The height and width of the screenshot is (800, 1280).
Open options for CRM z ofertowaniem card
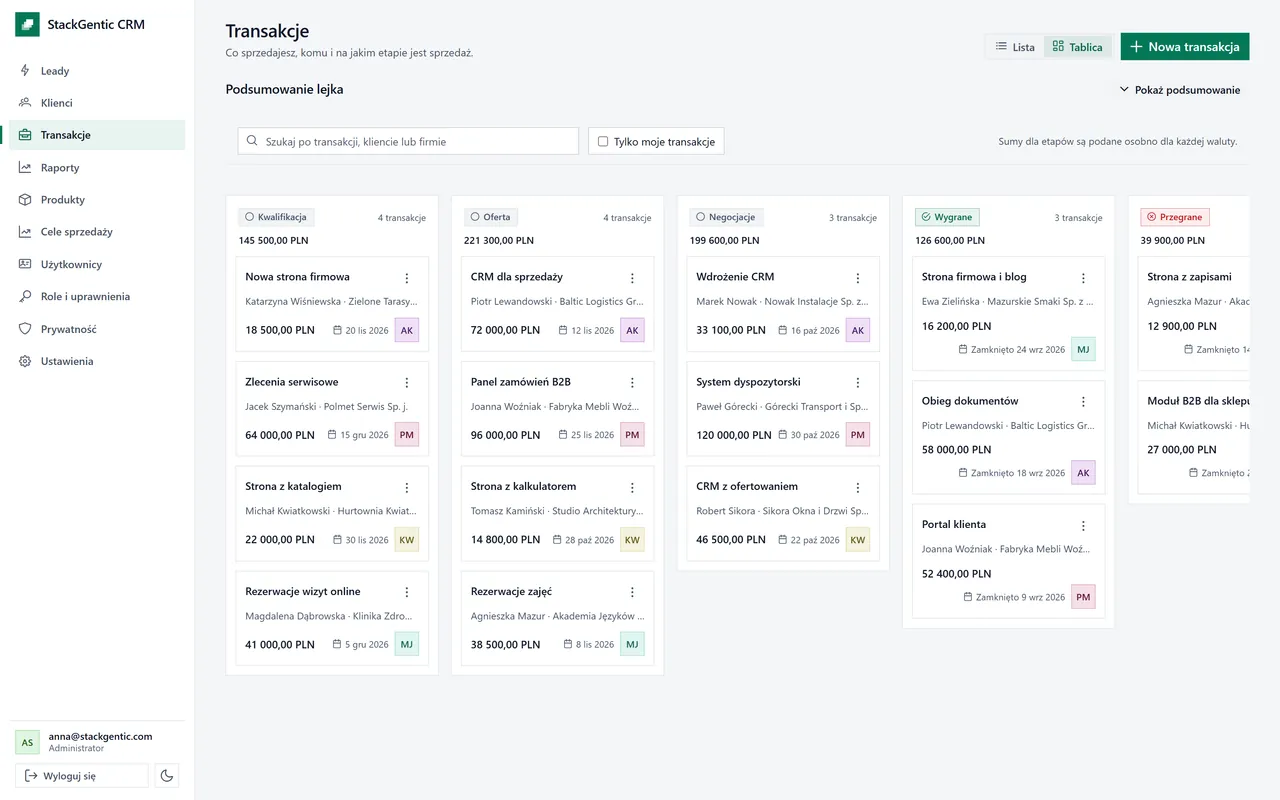click(x=858, y=488)
